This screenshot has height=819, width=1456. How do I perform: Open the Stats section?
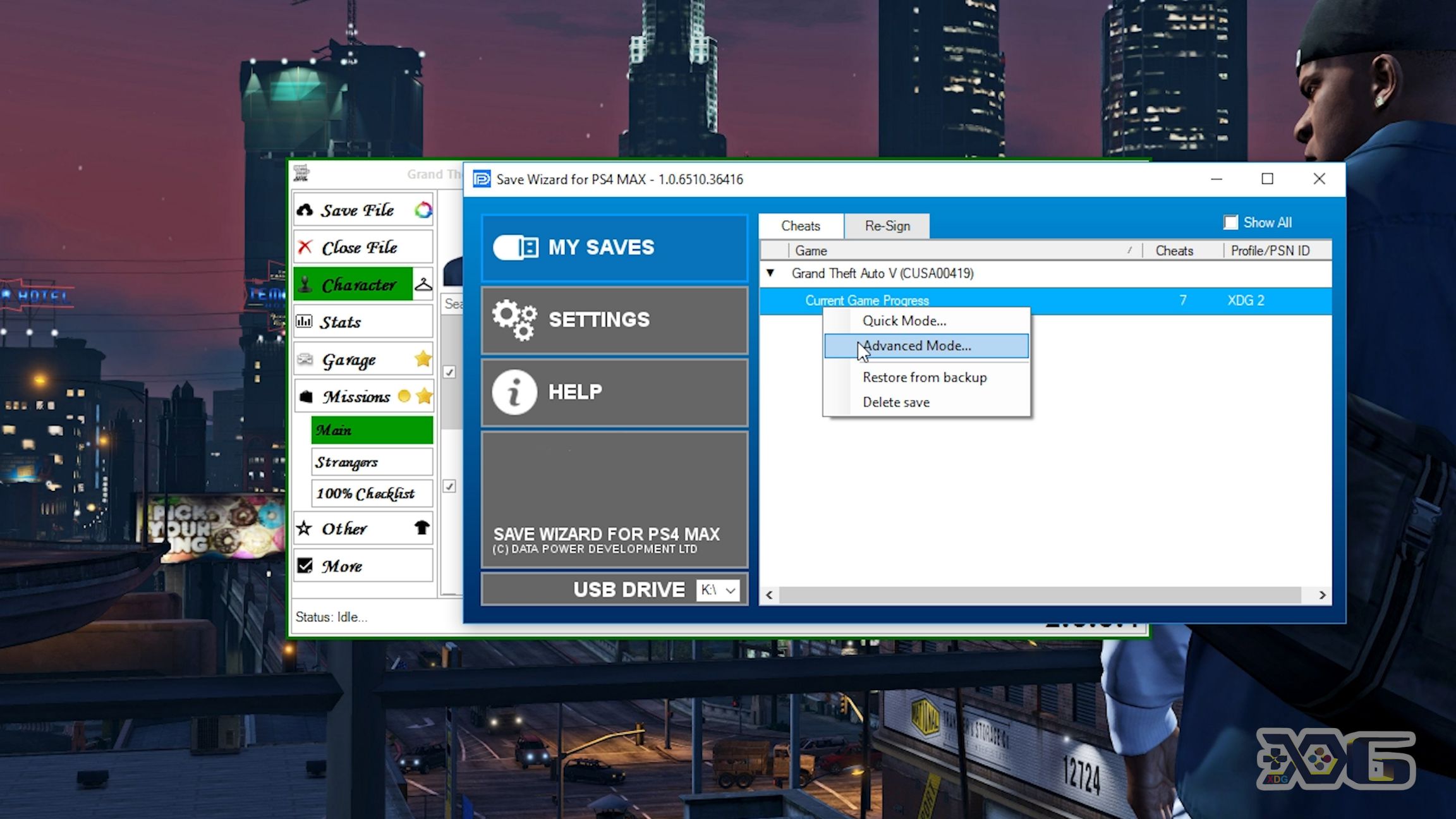click(x=363, y=322)
